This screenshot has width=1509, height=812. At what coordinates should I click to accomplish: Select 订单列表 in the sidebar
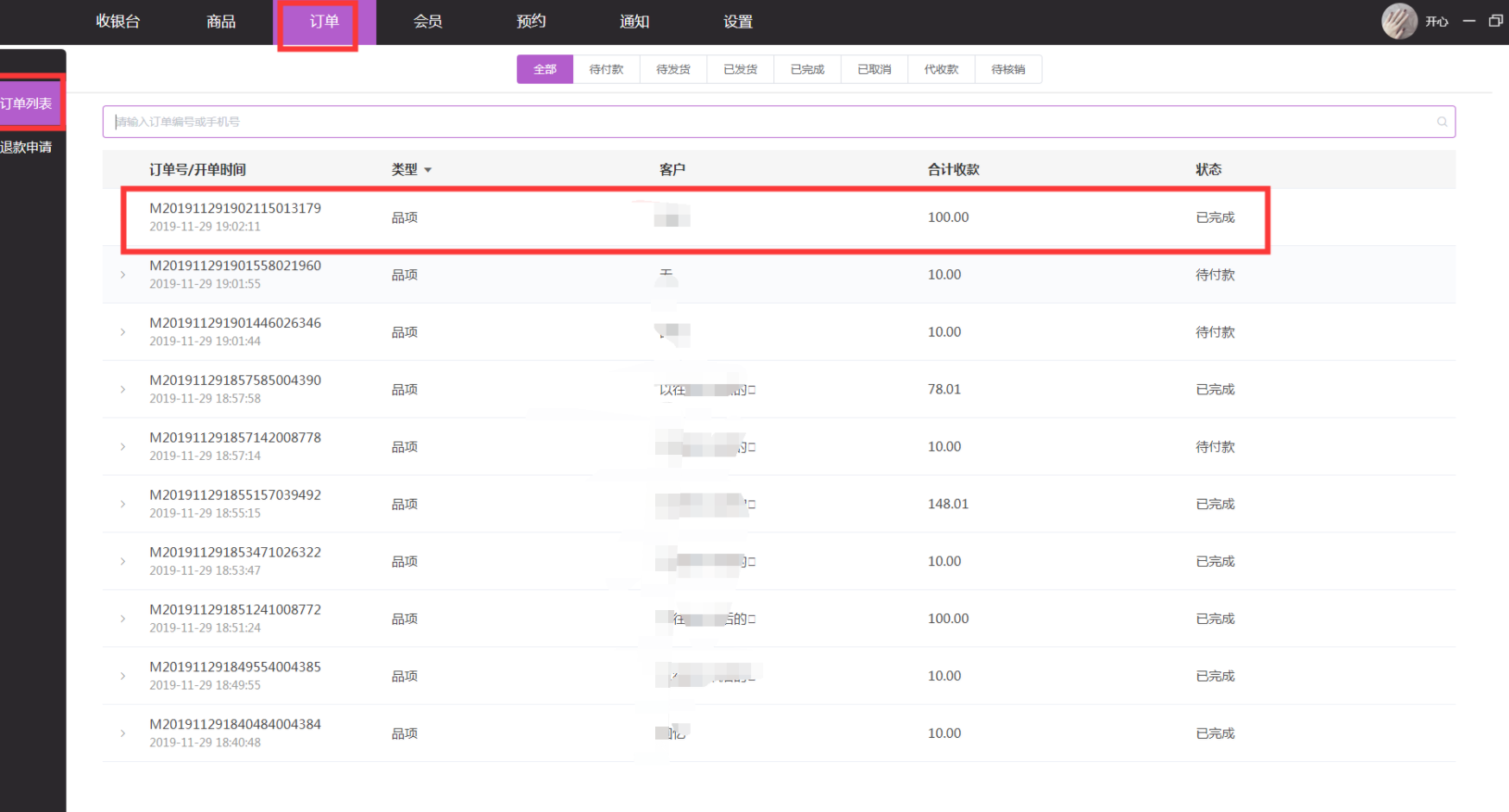click(27, 104)
